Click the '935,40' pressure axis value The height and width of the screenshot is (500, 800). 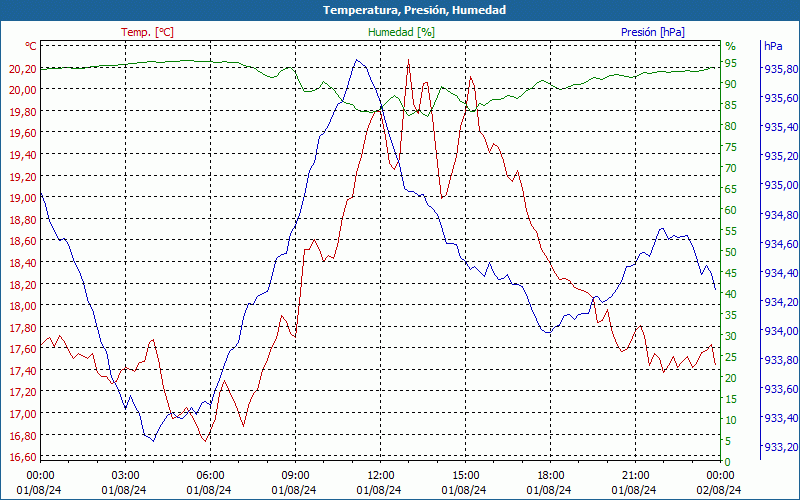tap(782, 127)
